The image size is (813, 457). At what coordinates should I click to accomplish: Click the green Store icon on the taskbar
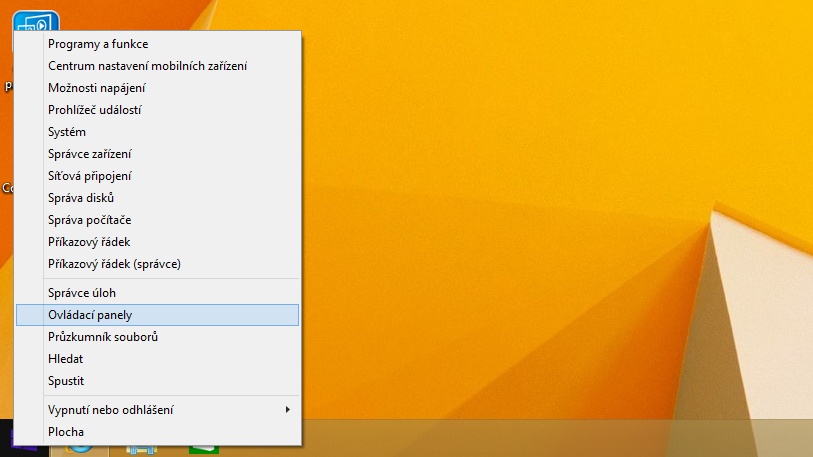tap(204, 449)
